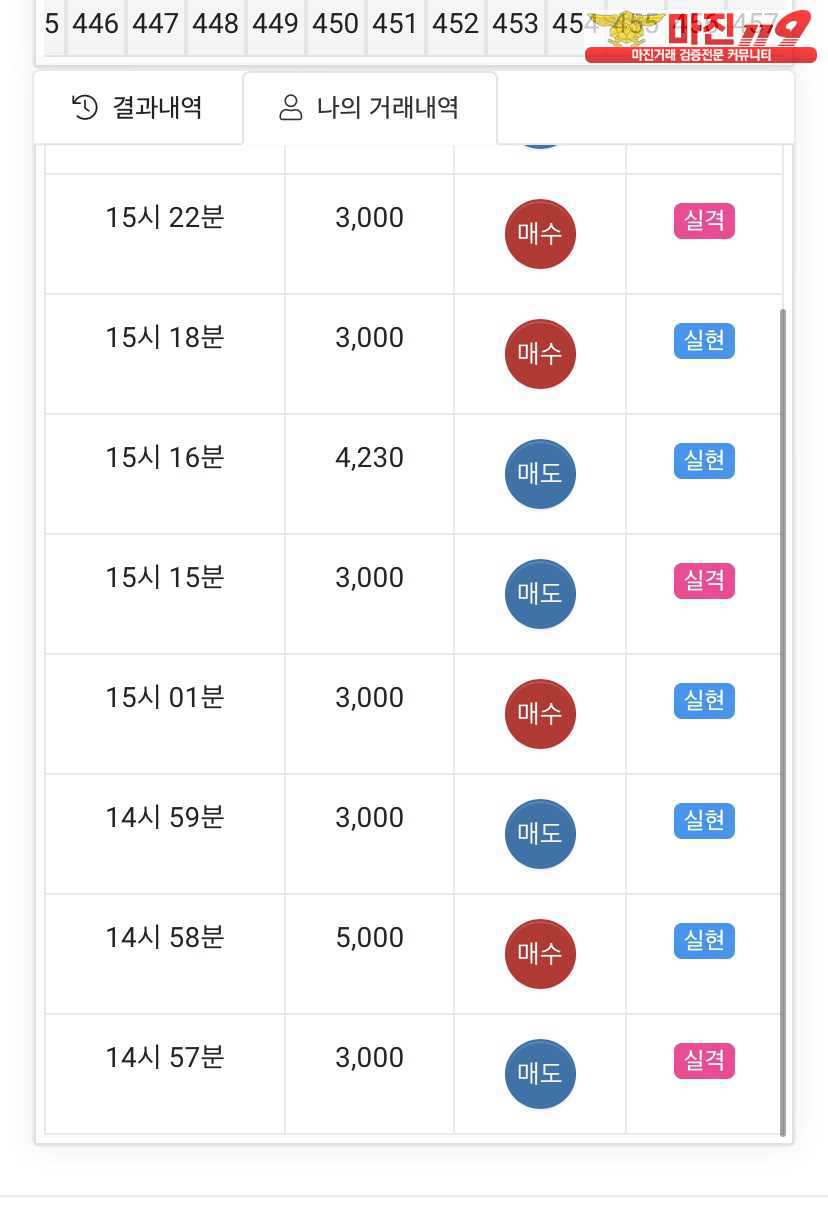
Task: Click 매수 circle in 14시 58분 row
Action: pos(540,954)
